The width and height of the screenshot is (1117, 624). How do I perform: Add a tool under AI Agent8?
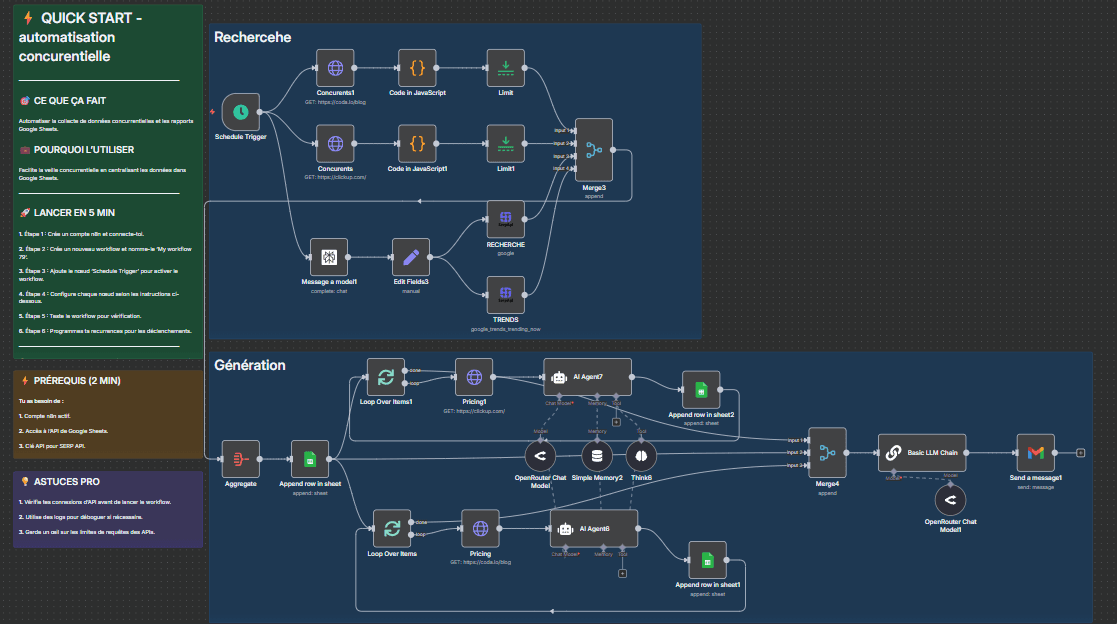[x=622, y=573]
